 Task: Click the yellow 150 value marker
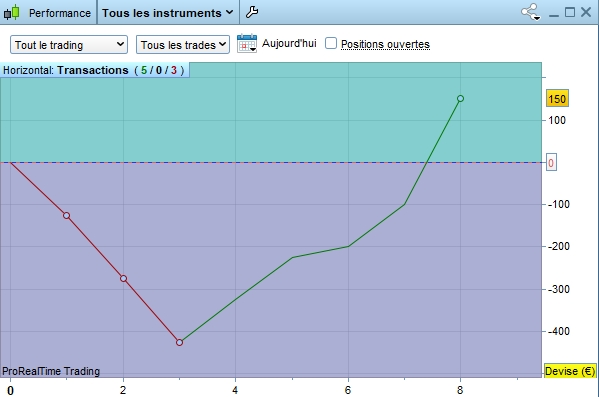click(x=557, y=99)
